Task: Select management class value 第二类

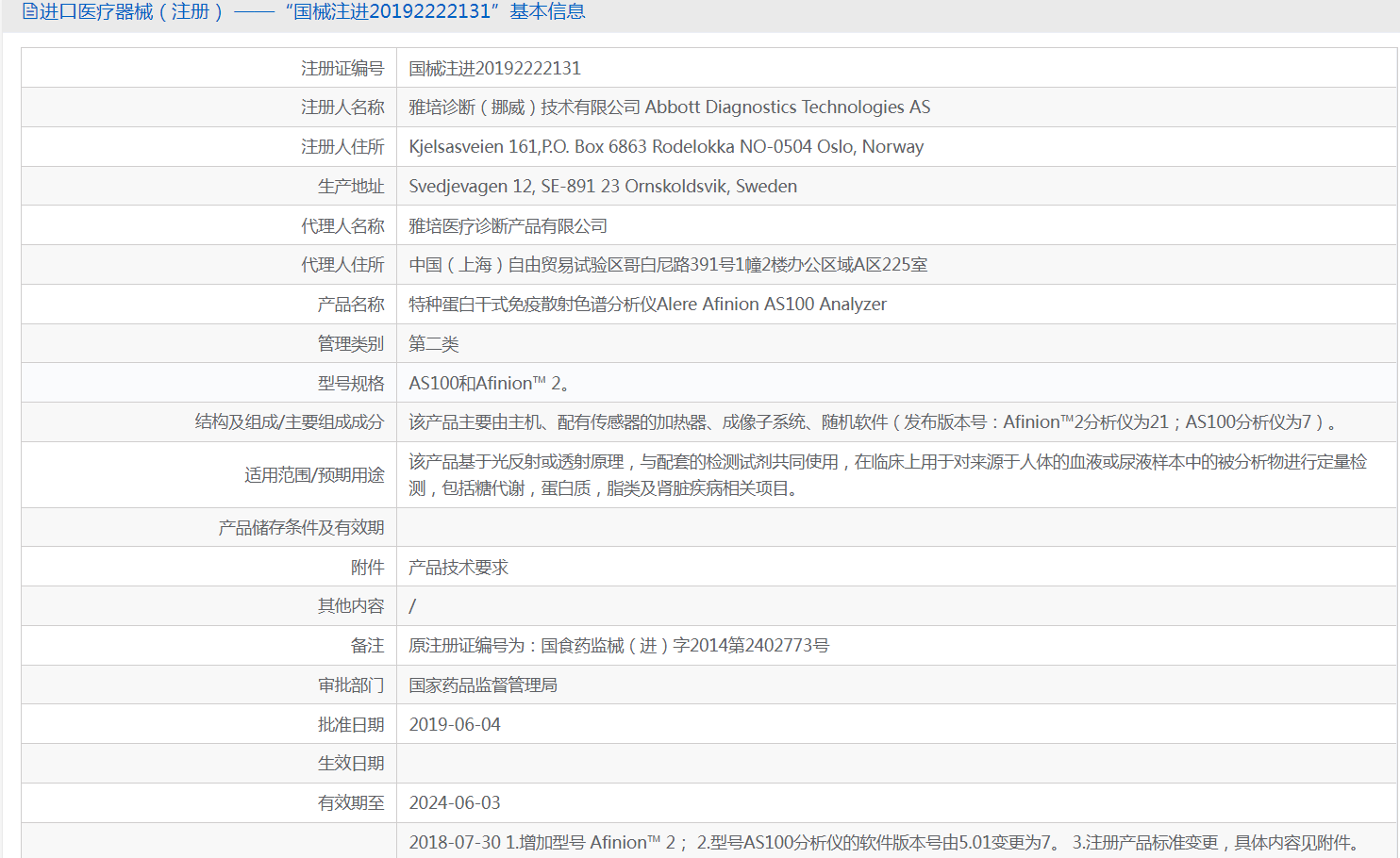Action: 433,344
